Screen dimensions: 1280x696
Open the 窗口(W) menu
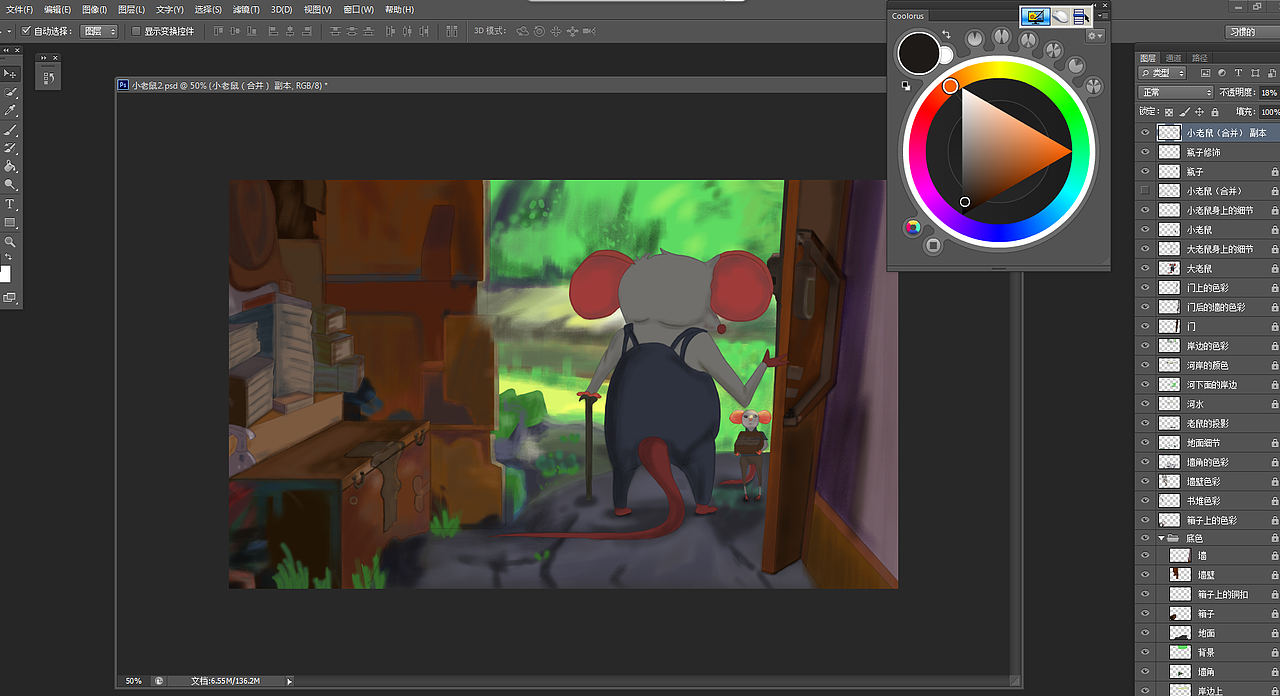click(x=358, y=9)
